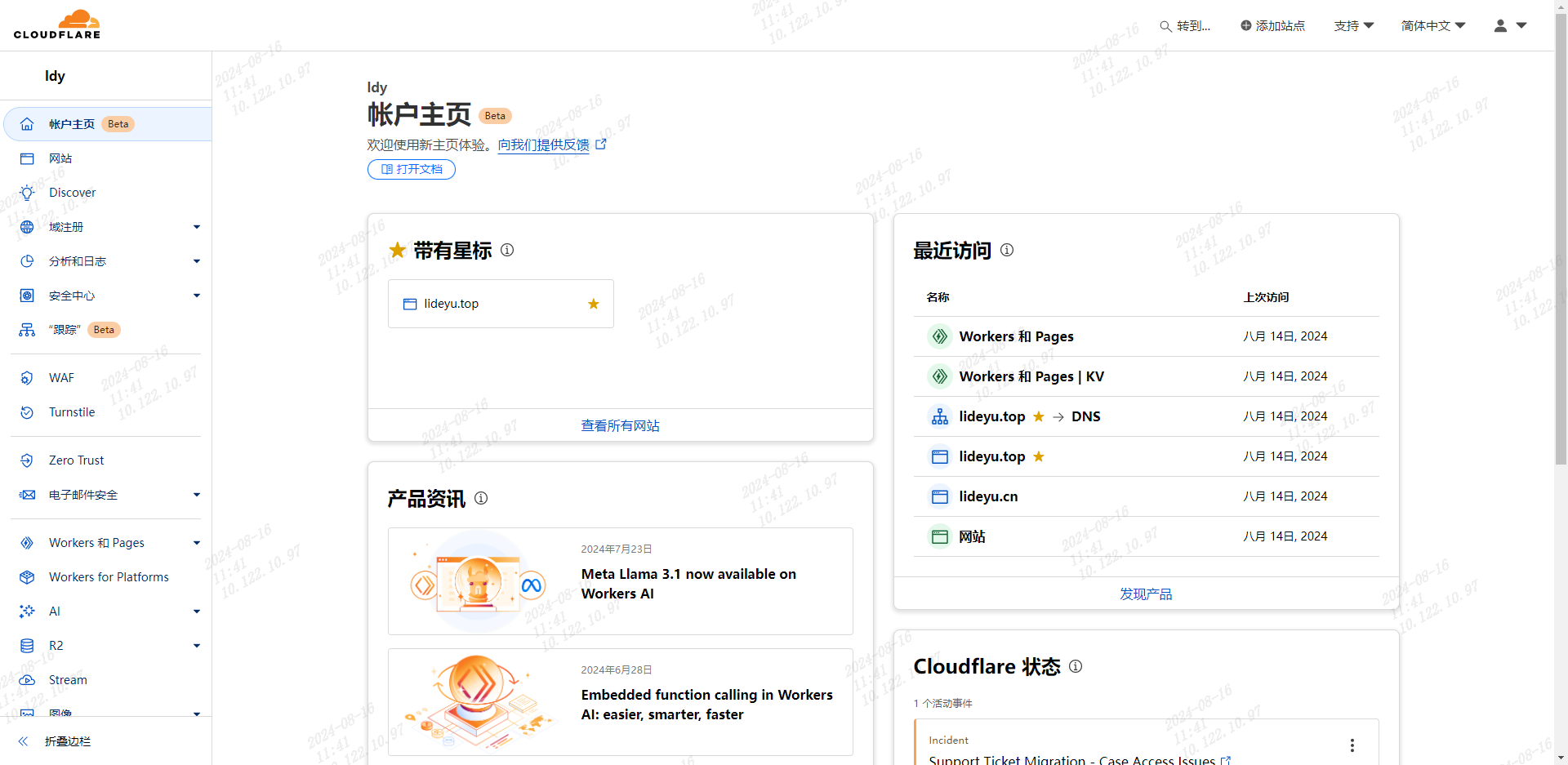Click the AI sparkle icon

point(27,612)
